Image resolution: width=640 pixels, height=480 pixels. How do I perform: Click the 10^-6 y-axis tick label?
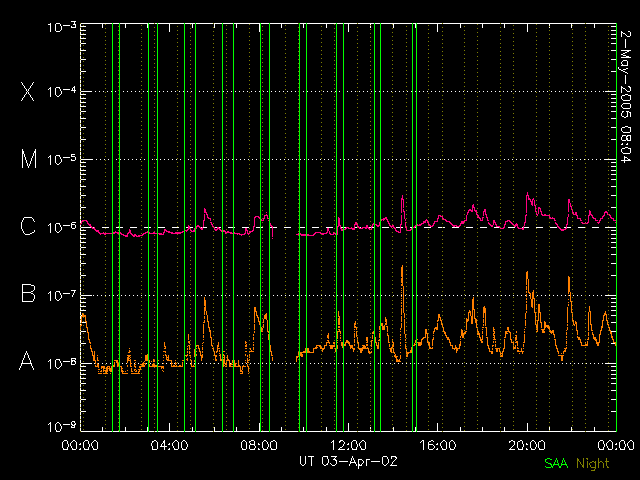click(x=62, y=228)
